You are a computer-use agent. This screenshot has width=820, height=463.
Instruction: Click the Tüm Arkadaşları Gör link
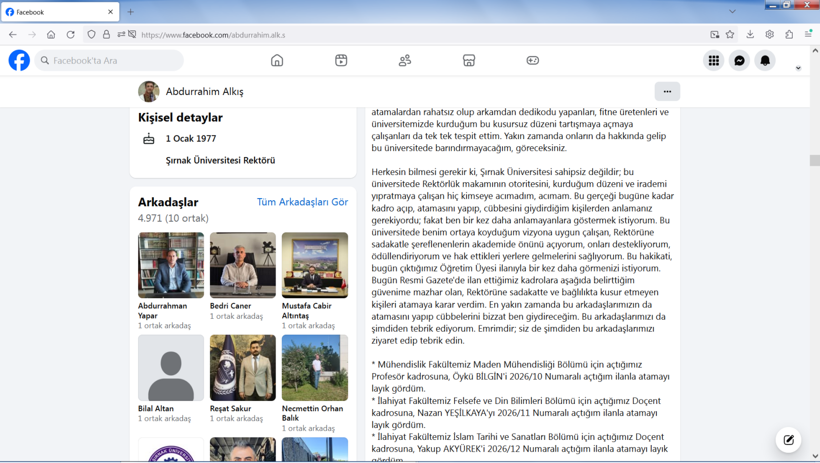point(302,202)
